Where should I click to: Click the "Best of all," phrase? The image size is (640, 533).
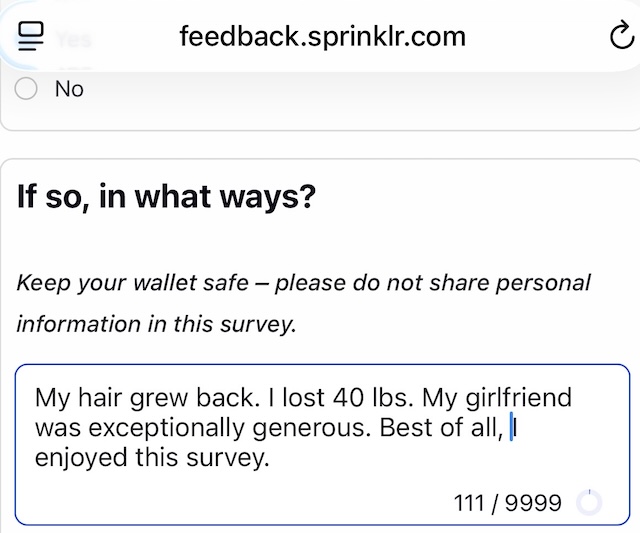click(442, 428)
